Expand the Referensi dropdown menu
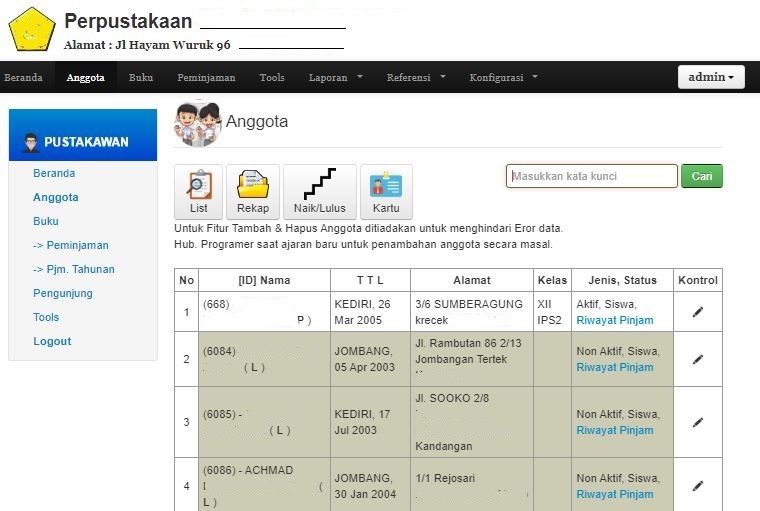 [415, 77]
